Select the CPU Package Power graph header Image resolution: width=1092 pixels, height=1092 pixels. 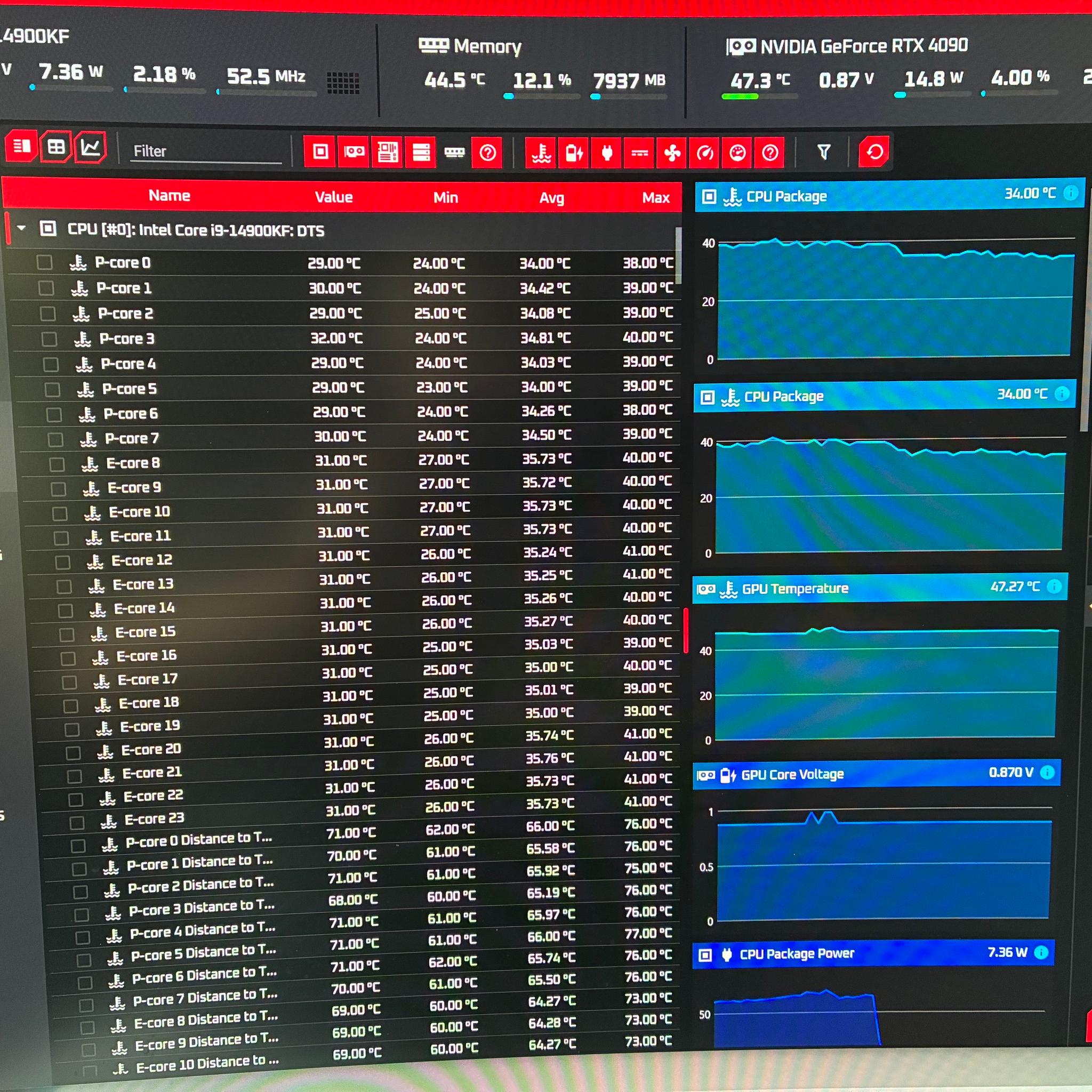tap(873, 953)
